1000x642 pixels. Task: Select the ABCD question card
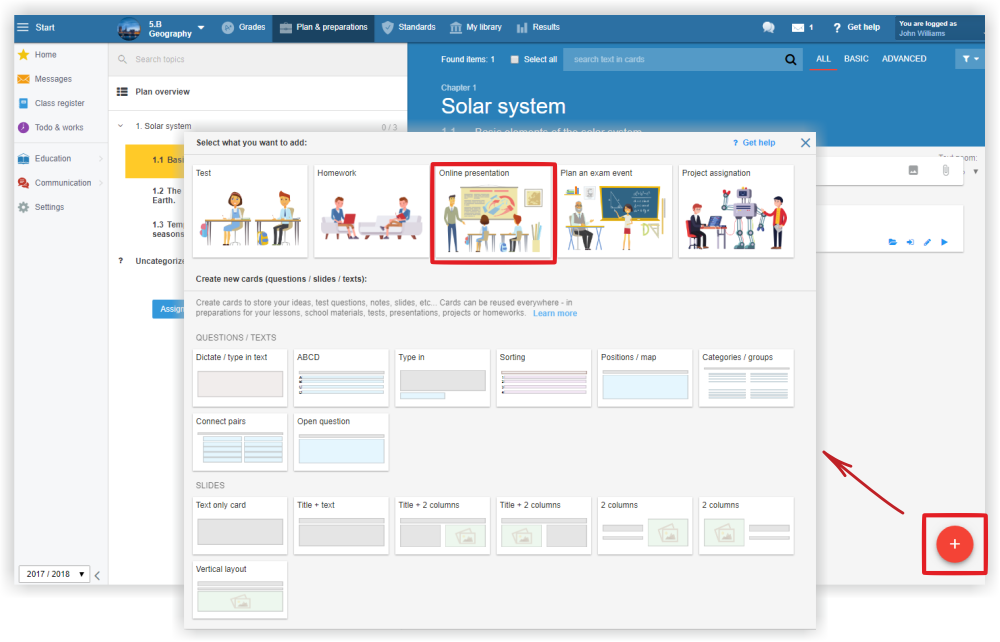pos(341,378)
